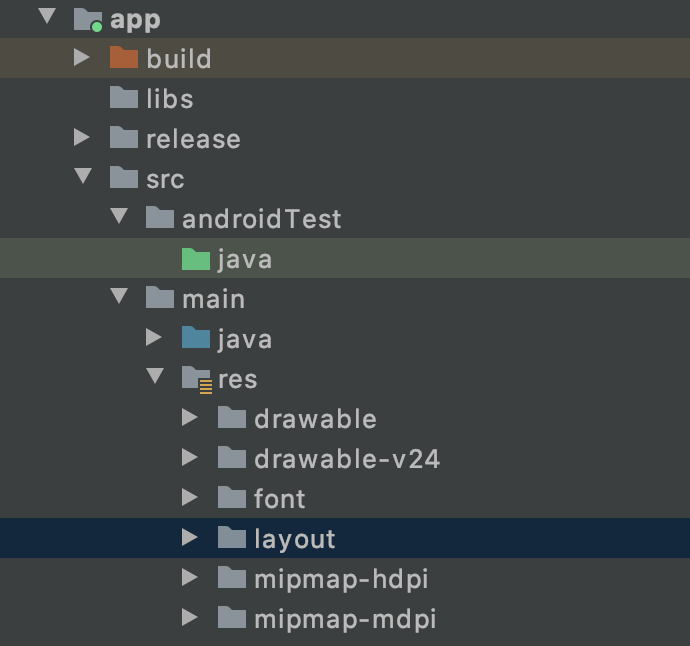Click the orange build folder icon
Image resolution: width=690 pixels, height=646 pixels.
click(124, 58)
